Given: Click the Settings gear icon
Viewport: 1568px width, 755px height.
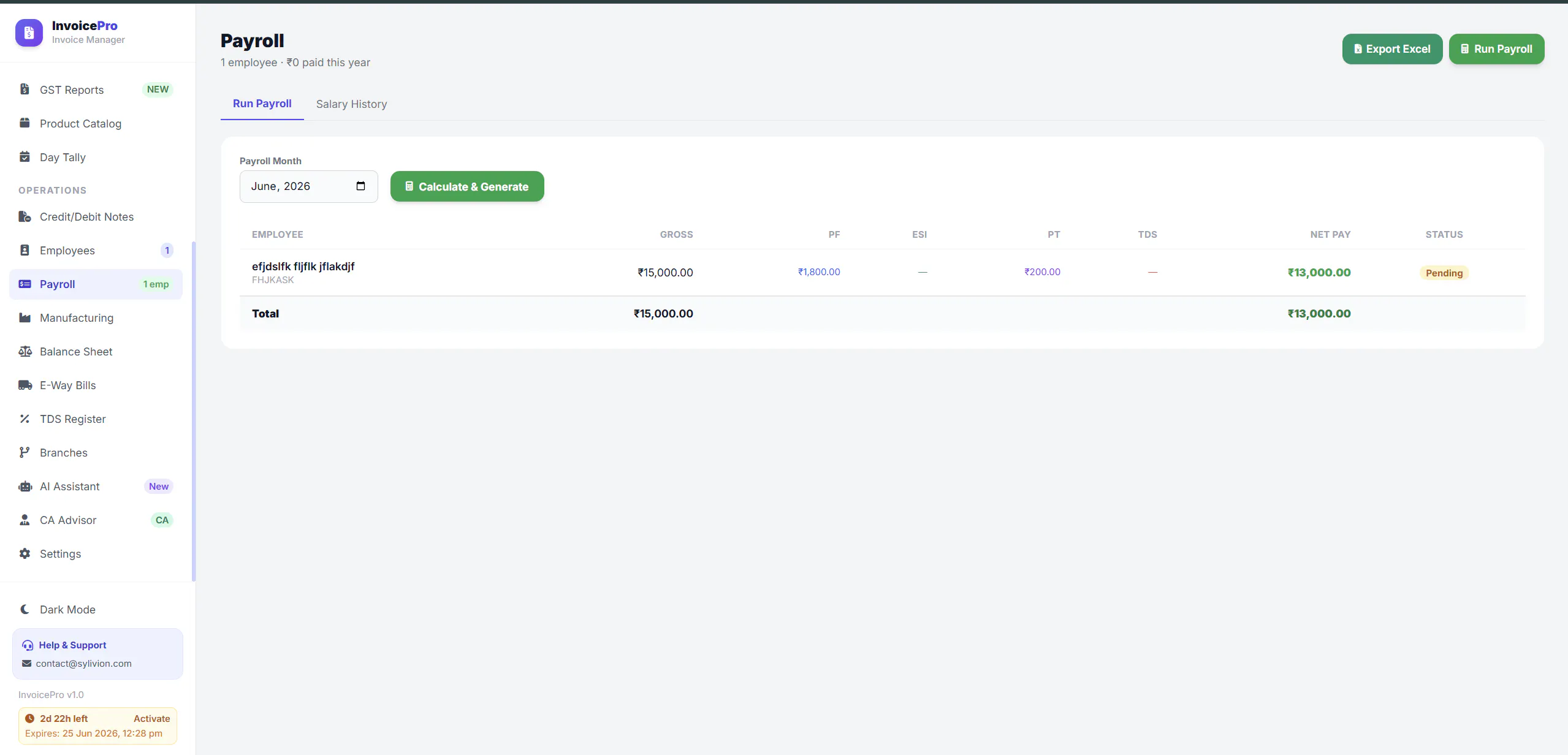Looking at the screenshot, I should click(25, 553).
